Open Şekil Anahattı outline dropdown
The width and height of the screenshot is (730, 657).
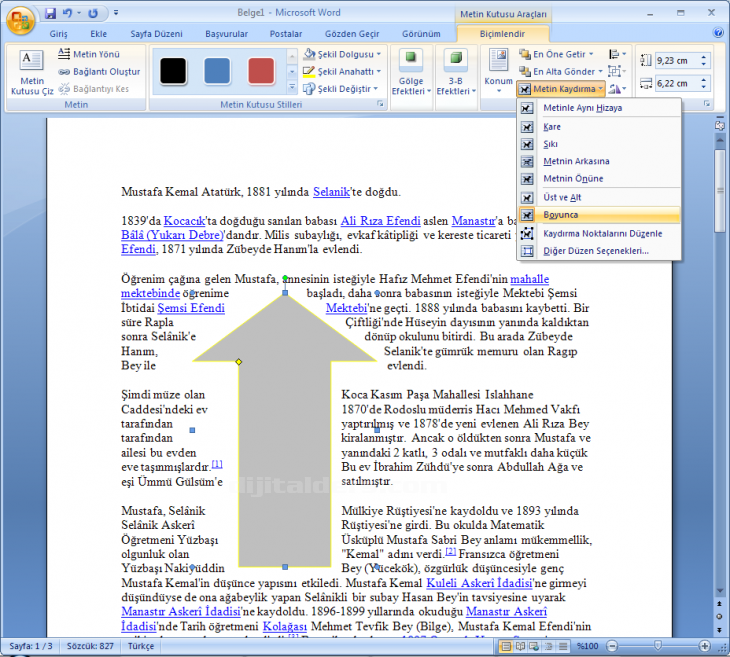click(342, 72)
